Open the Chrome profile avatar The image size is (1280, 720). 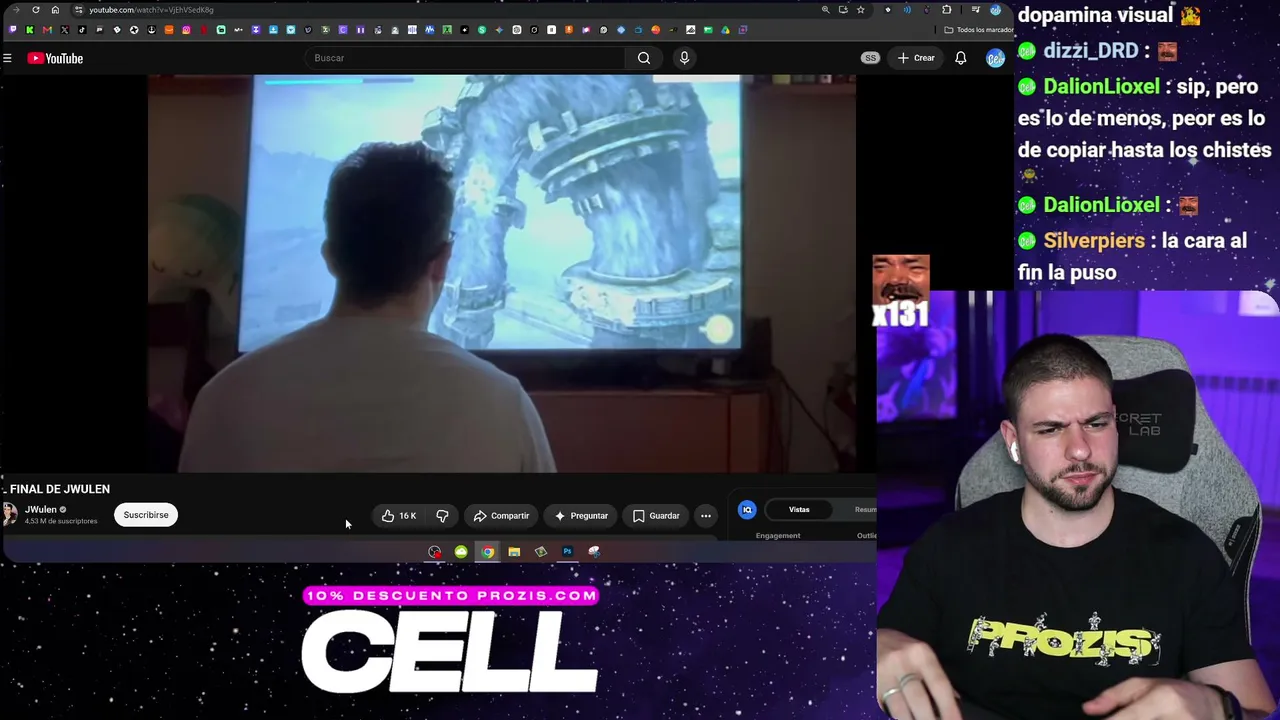point(995,10)
